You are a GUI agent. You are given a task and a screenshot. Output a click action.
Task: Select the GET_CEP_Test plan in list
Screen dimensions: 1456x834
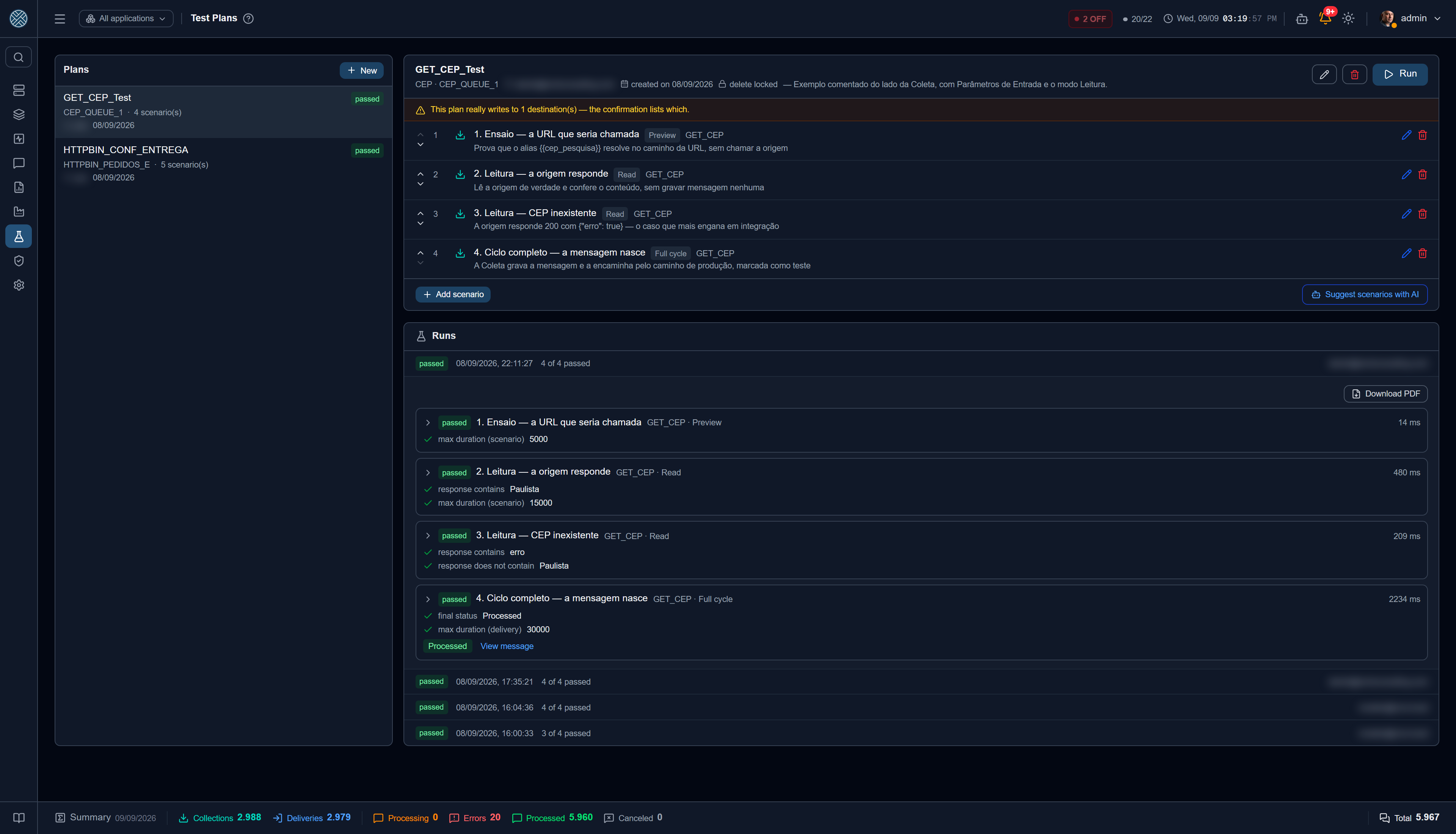[223, 112]
